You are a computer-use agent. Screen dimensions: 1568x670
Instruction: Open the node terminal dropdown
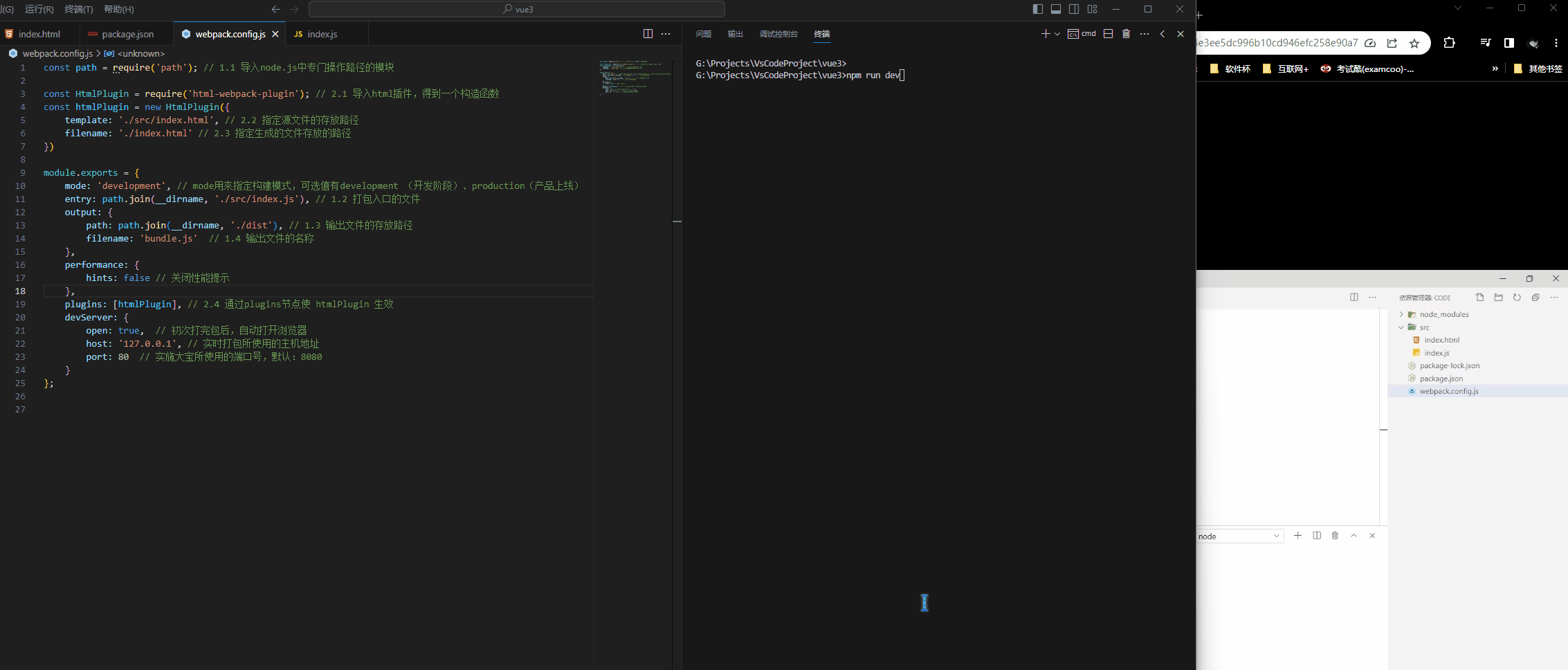tap(1240, 536)
